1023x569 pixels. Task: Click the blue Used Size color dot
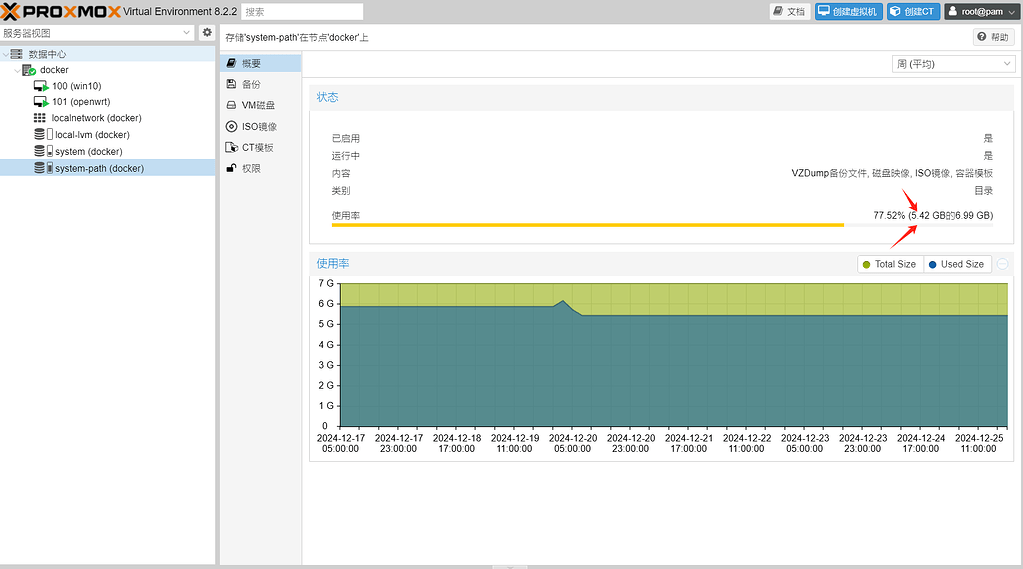[932, 264]
